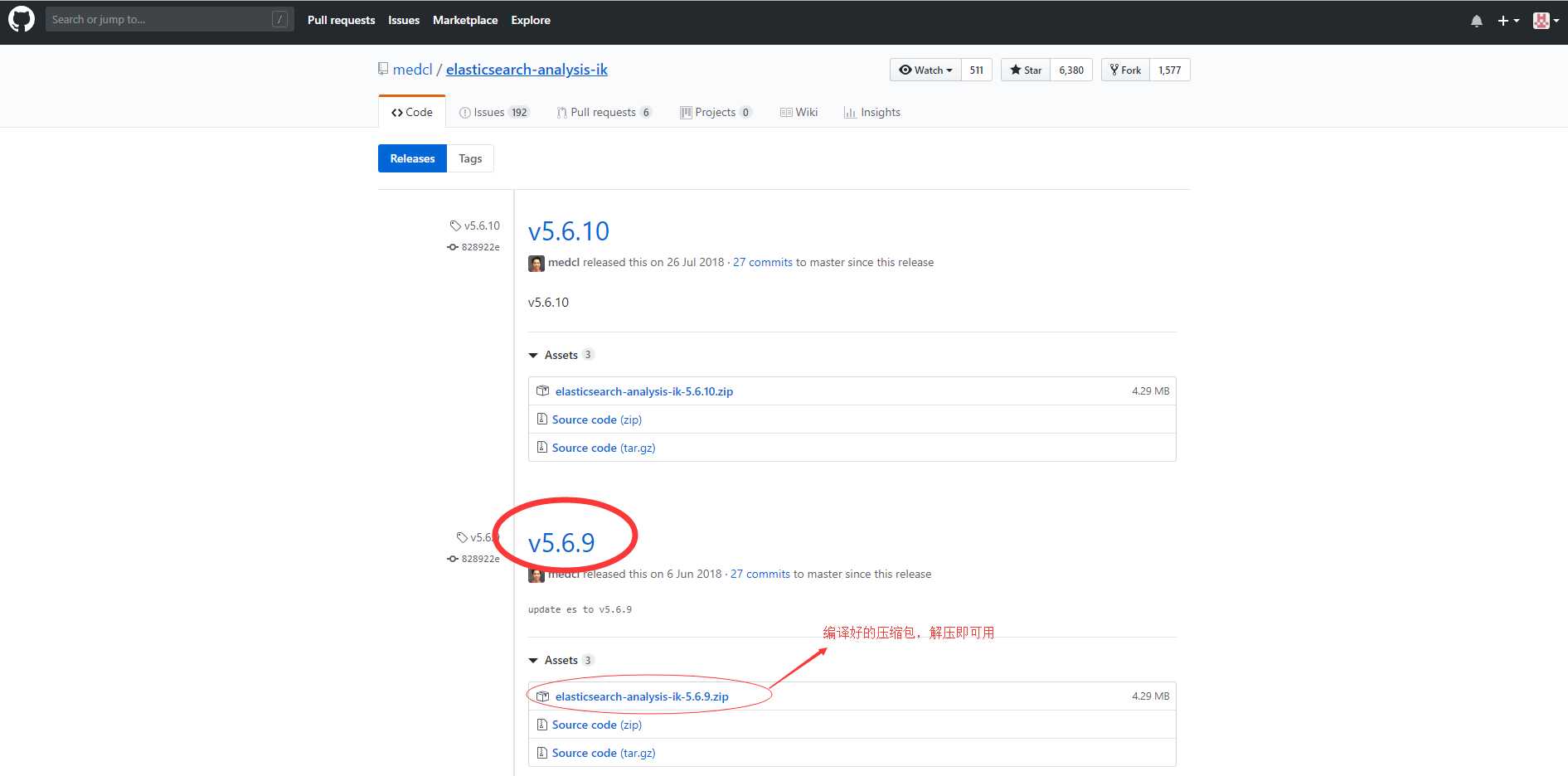Viewport: 1568px width, 776px height.
Task: Open 27 commits link under v5.6.9
Action: (760, 574)
